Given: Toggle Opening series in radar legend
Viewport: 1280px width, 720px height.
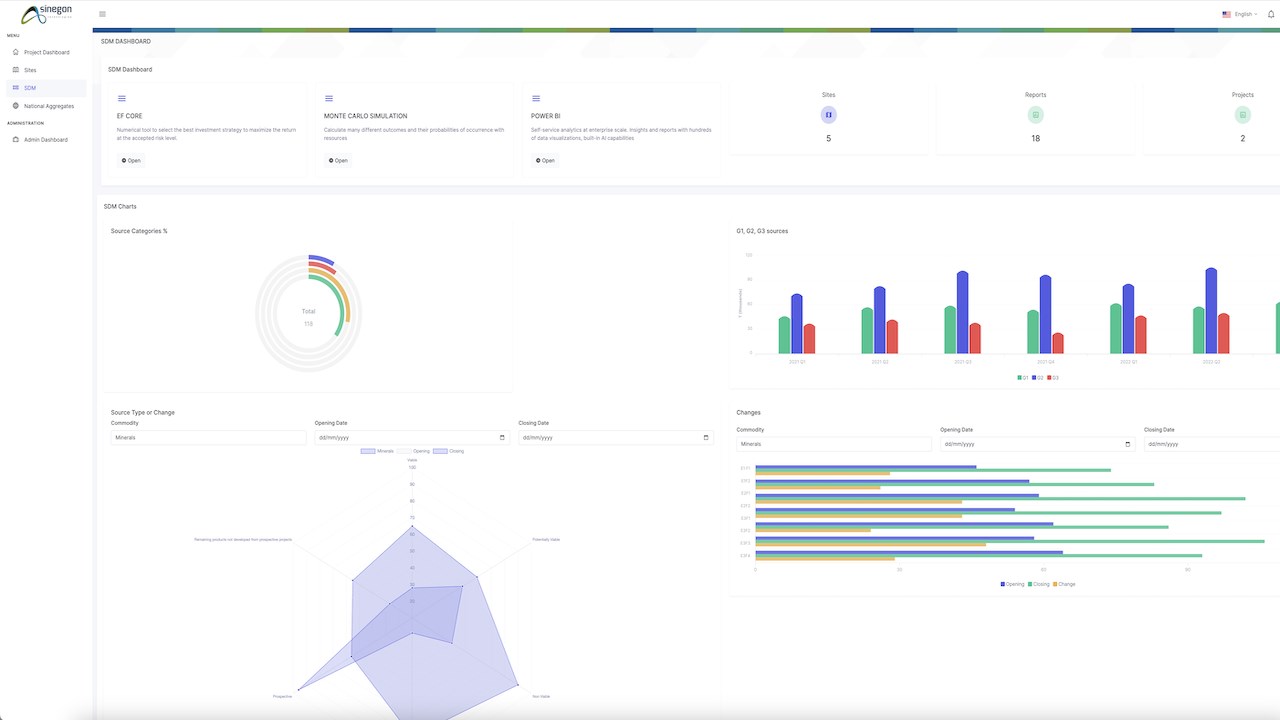Looking at the screenshot, I should (414, 451).
